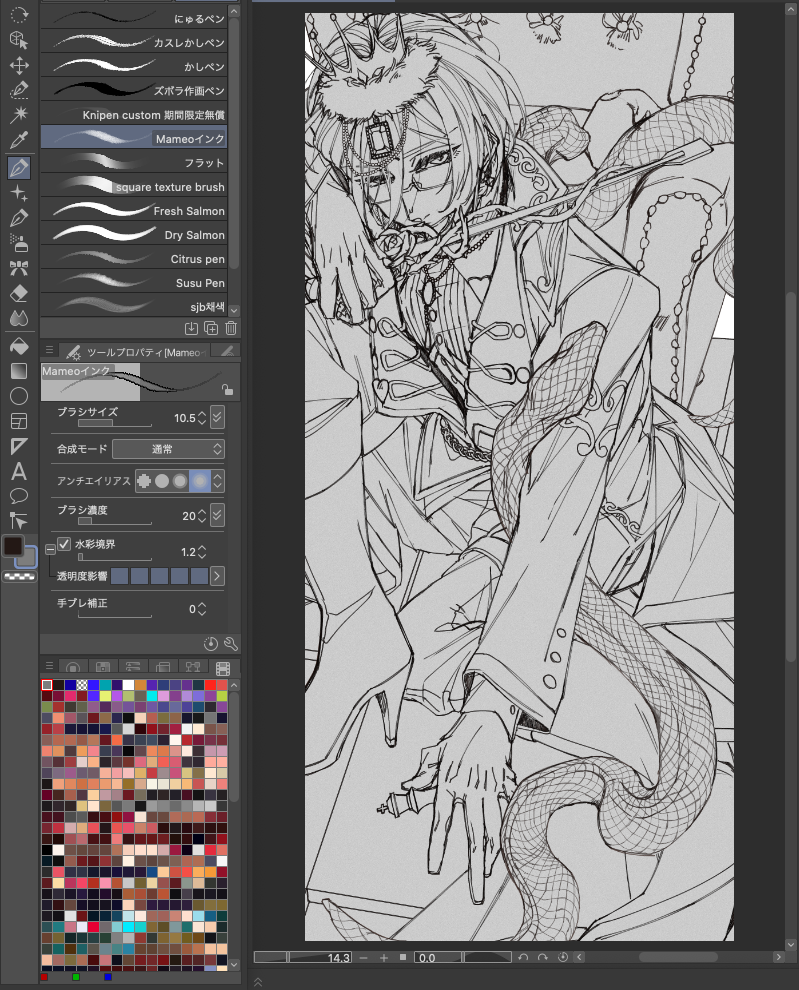The width and height of the screenshot is (799, 990).
Task: Click main drawing color swatch
Action: (x=13, y=546)
